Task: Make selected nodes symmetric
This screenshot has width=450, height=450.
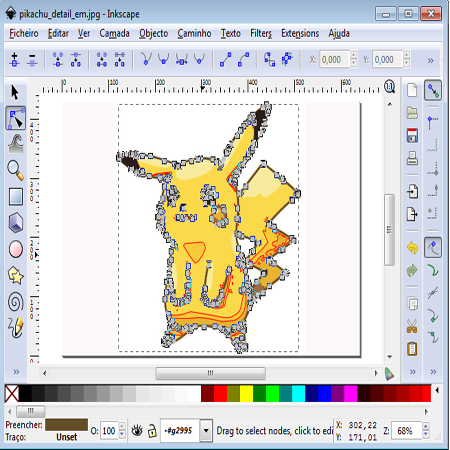Action: [182, 59]
